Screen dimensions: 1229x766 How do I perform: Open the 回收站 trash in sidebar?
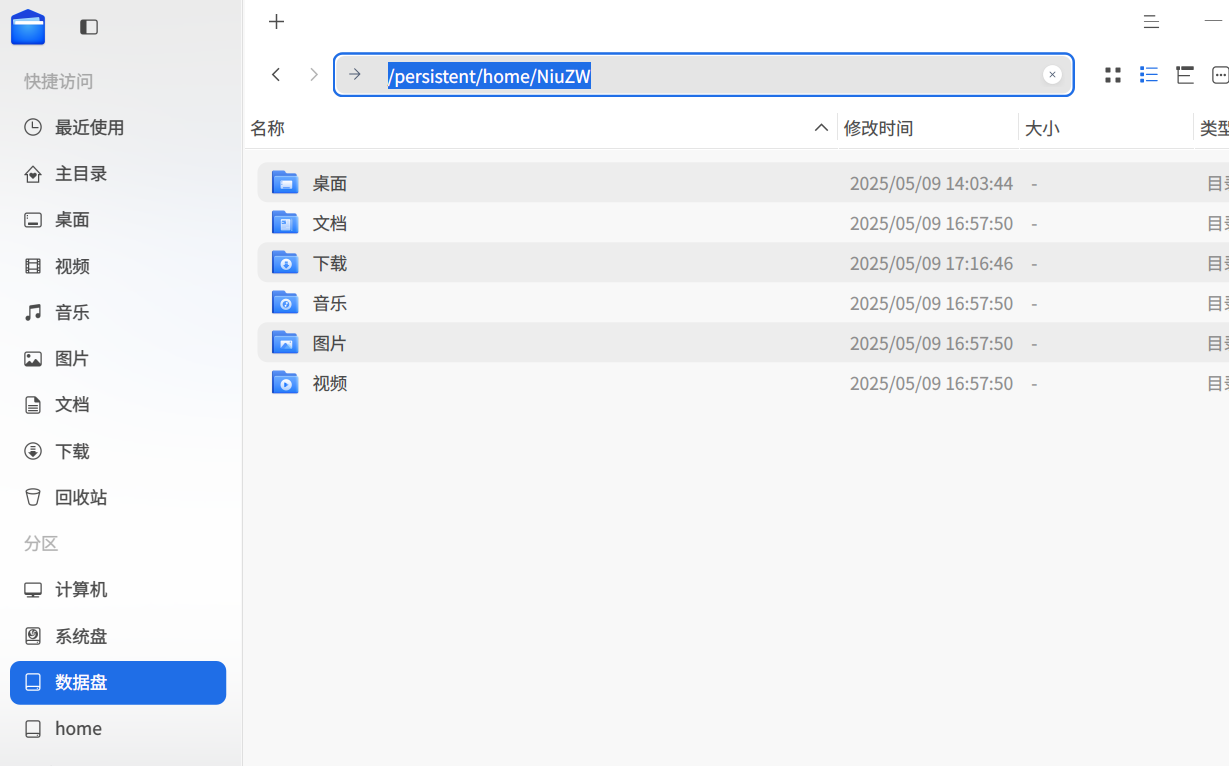click(x=118, y=498)
